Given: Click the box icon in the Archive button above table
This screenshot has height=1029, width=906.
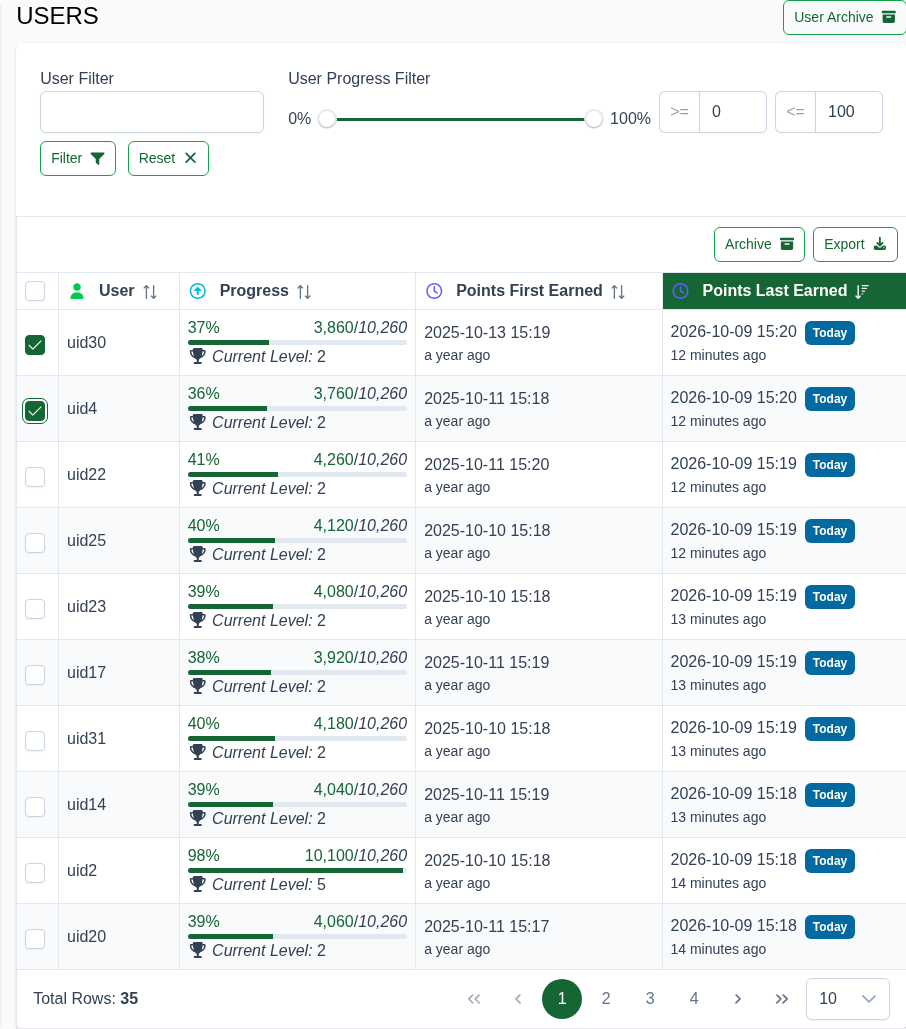Looking at the screenshot, I should [x=787, y=244].
